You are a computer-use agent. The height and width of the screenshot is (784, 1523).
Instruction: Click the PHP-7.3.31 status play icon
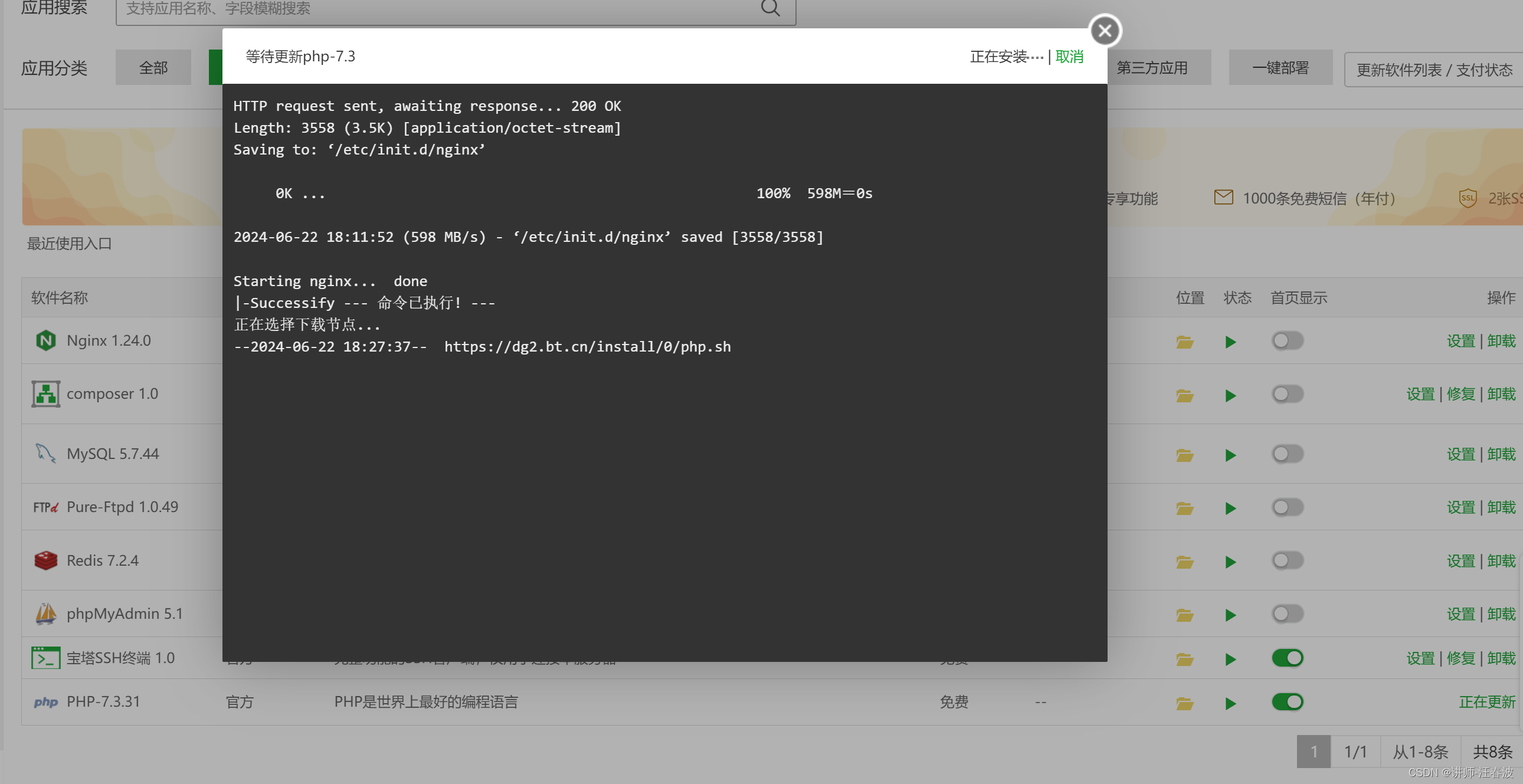tap(1231, 704)
